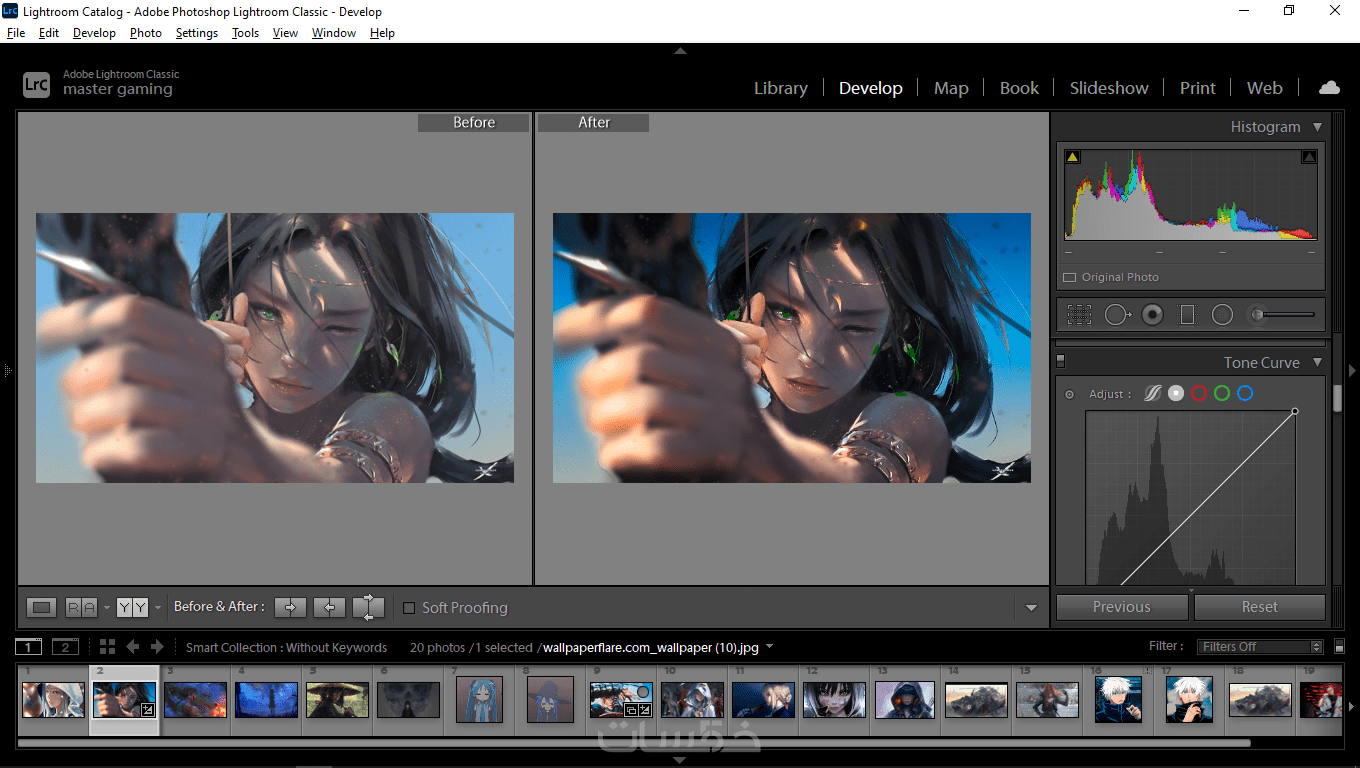
Task: Click the upper-right tone curve control point
Action: pyautogui.click(x=1295, y=411)
